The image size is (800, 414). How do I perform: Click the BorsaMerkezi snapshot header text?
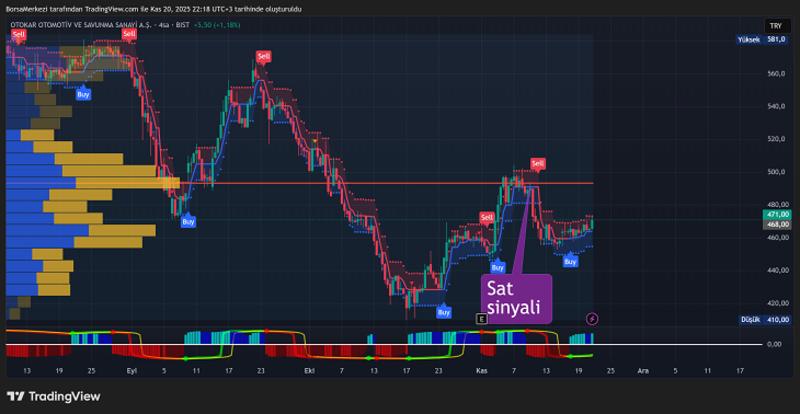tap(154, 9)
